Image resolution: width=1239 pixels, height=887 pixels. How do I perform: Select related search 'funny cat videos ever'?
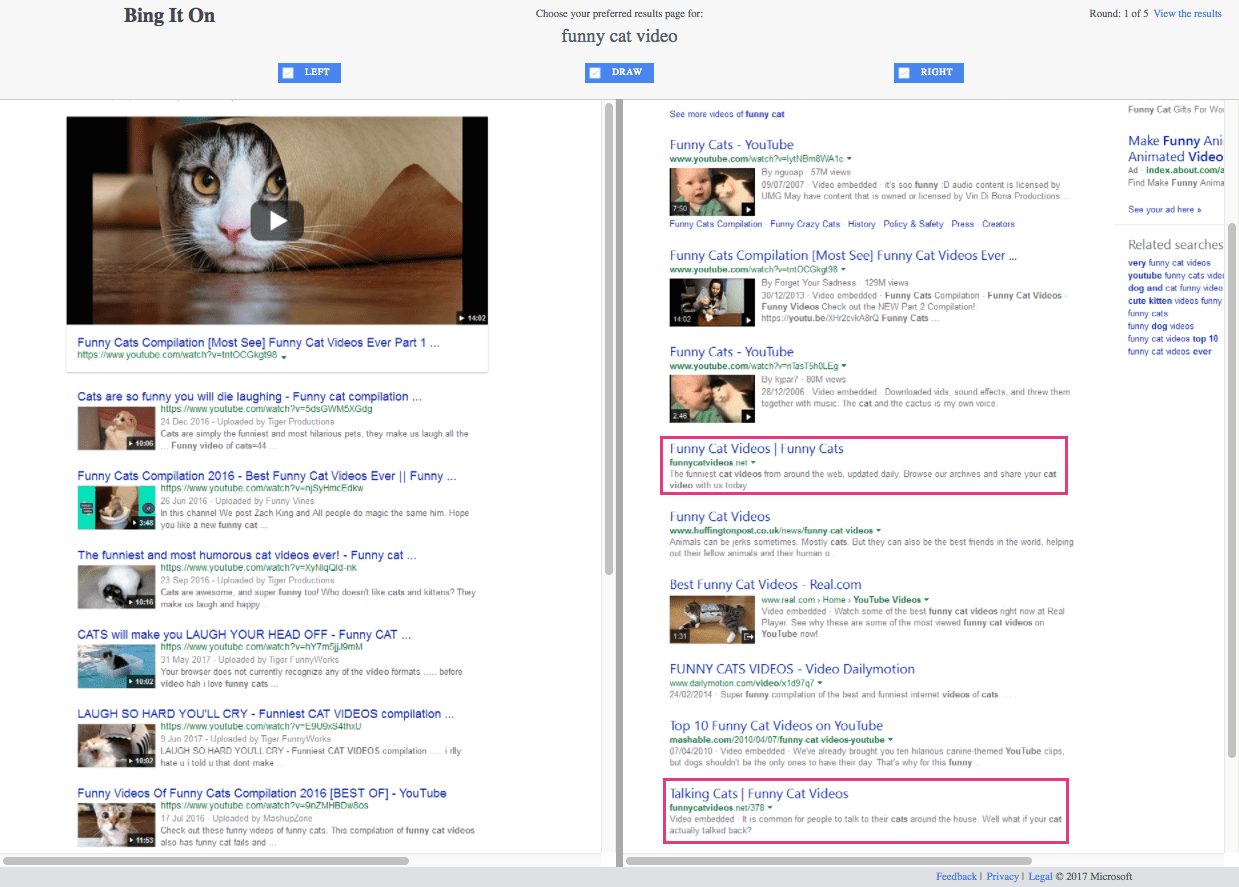1170,352
